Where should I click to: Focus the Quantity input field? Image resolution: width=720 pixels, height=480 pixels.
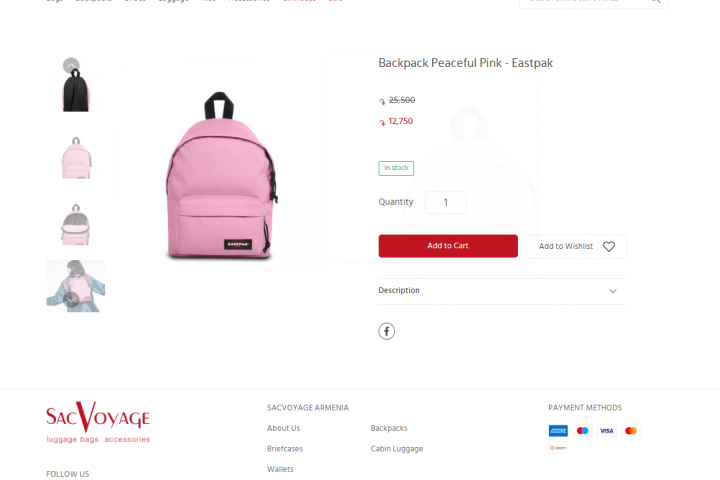coord(446,203)
